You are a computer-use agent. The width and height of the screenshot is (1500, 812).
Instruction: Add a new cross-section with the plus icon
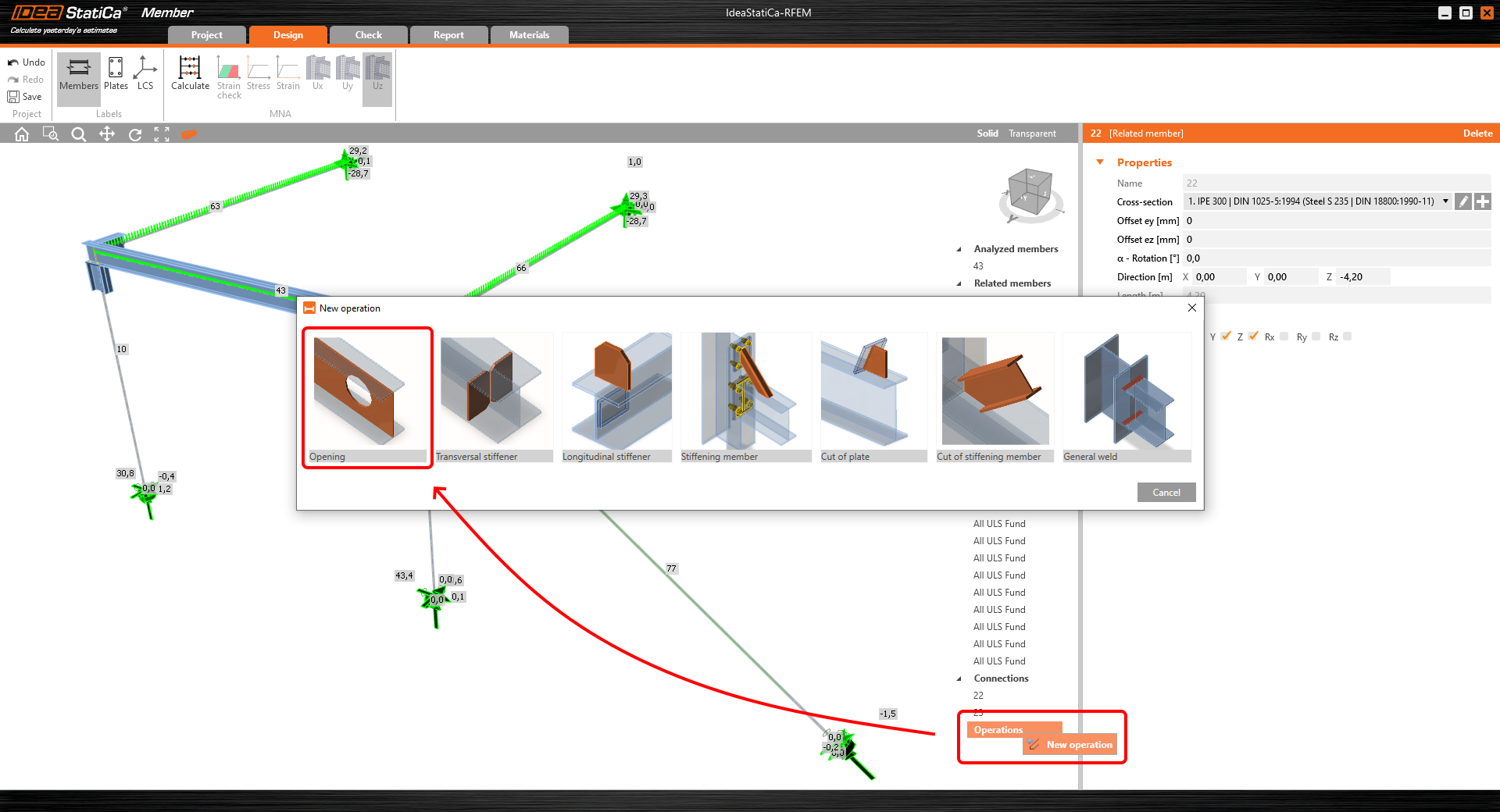(1482, 201)
